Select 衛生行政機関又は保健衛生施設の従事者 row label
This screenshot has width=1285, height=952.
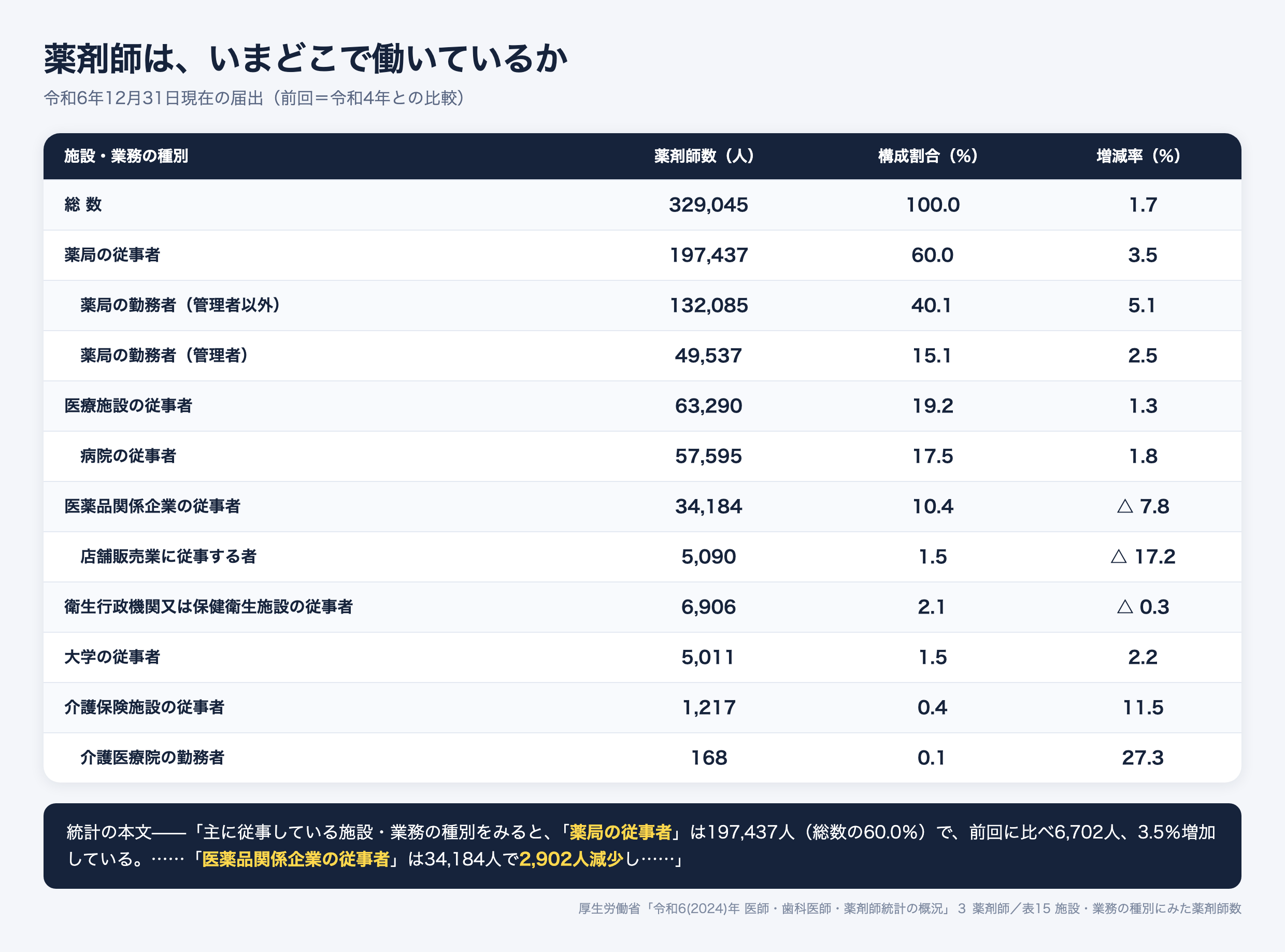(208, 606)
